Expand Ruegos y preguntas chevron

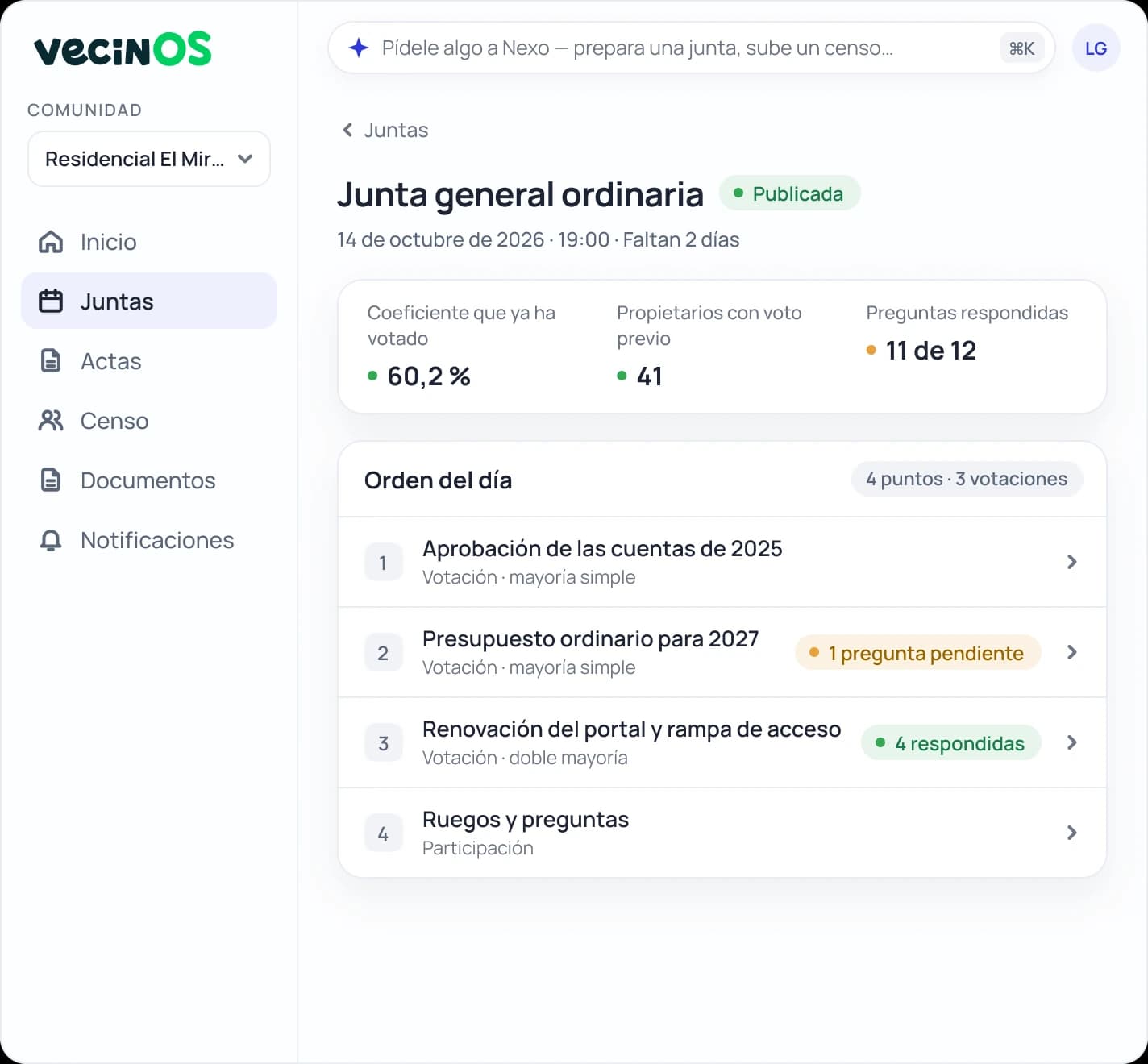(x=1071, y=833)
